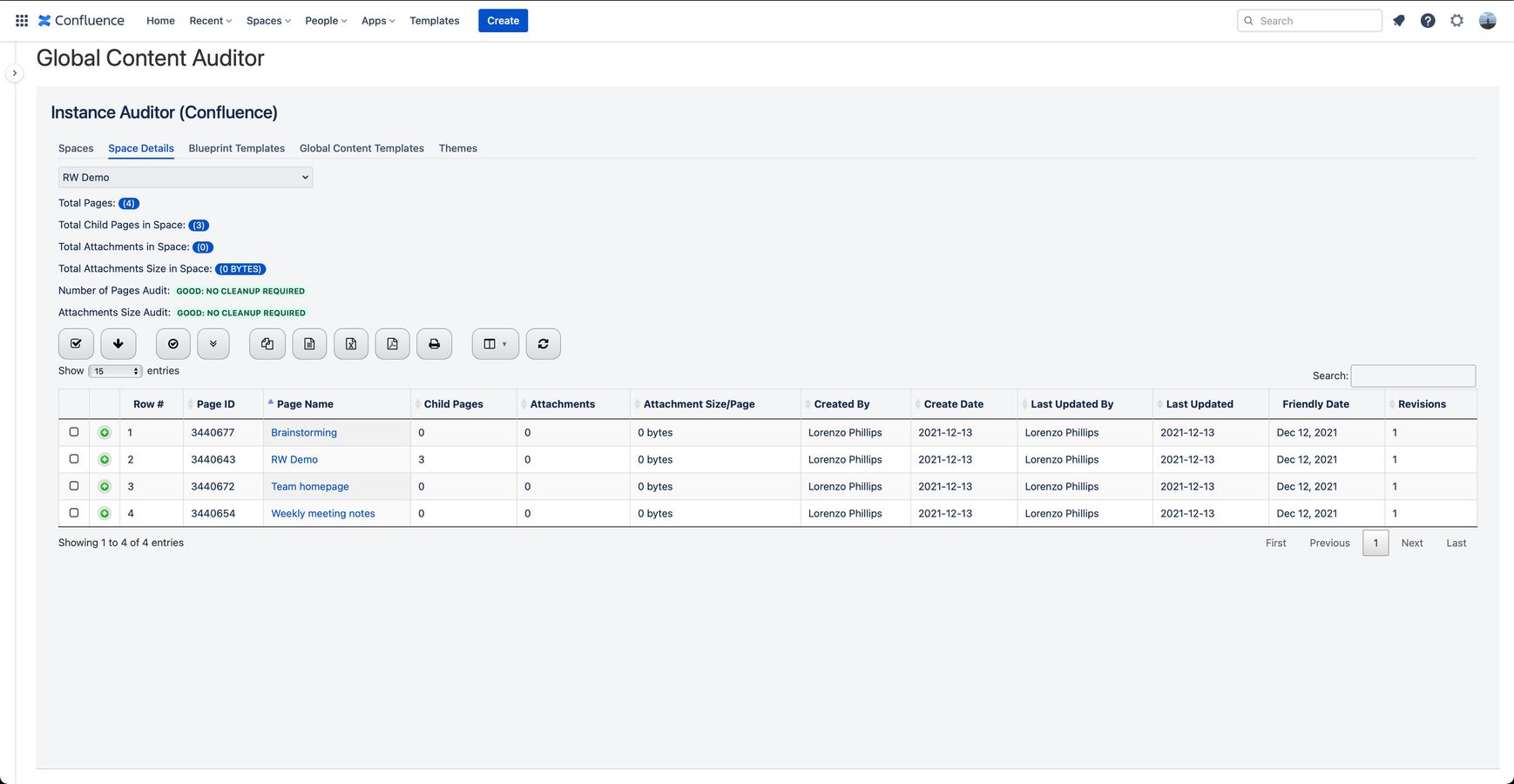1514x784 pixels.
Task: Click the Total Pages (4) badge
Action: point(129,203)
